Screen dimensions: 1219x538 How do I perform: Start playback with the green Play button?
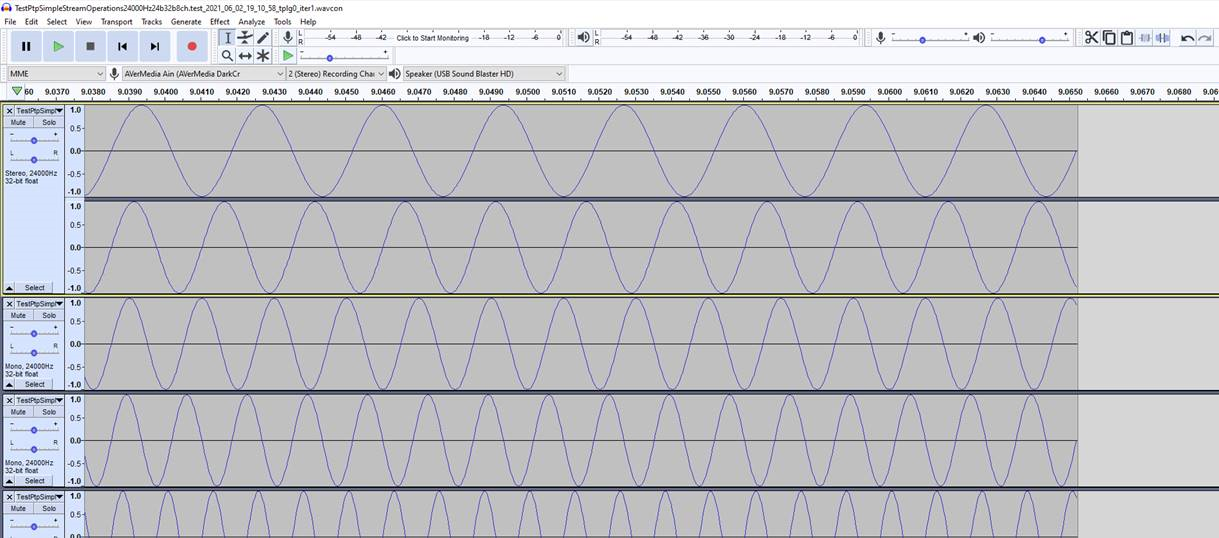pyautogui.click(x=58, y=46)
